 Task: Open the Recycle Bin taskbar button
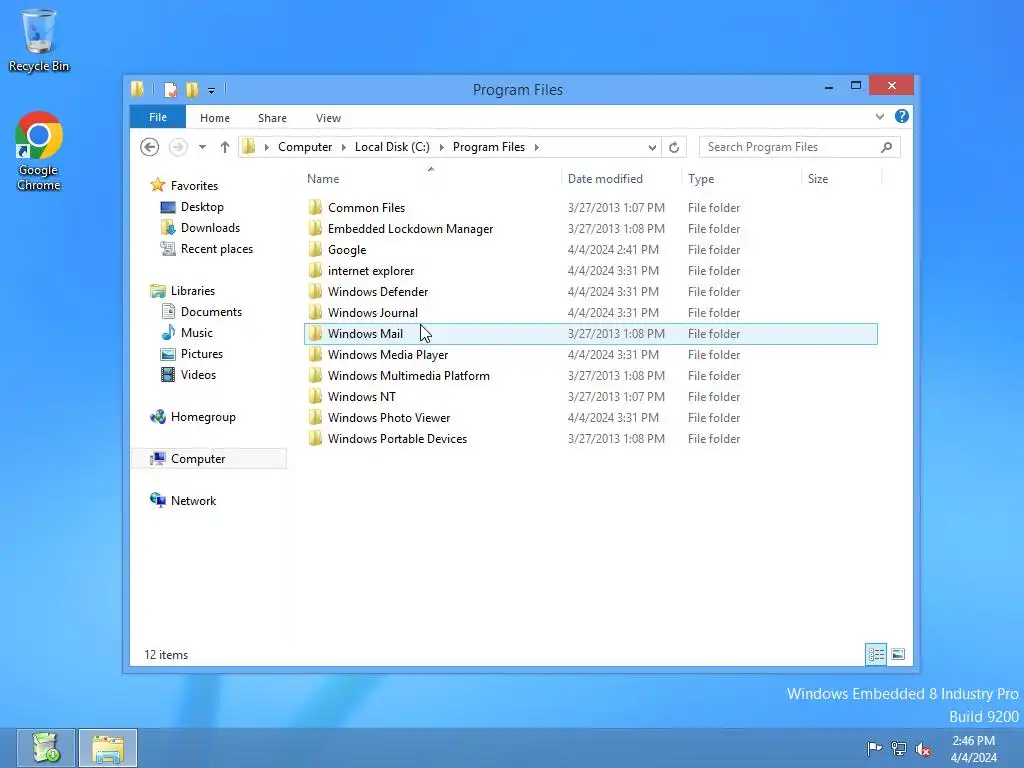tap(46, 748)
